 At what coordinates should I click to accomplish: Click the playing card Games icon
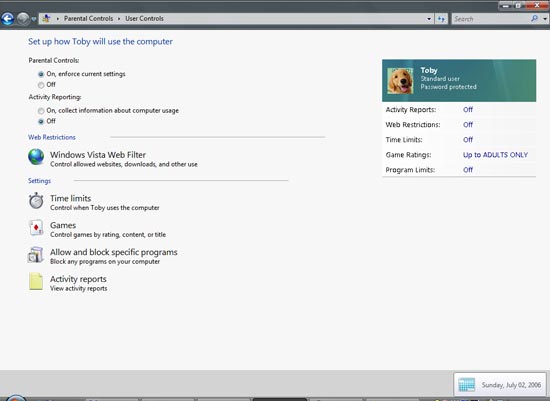tap(36, 228)
